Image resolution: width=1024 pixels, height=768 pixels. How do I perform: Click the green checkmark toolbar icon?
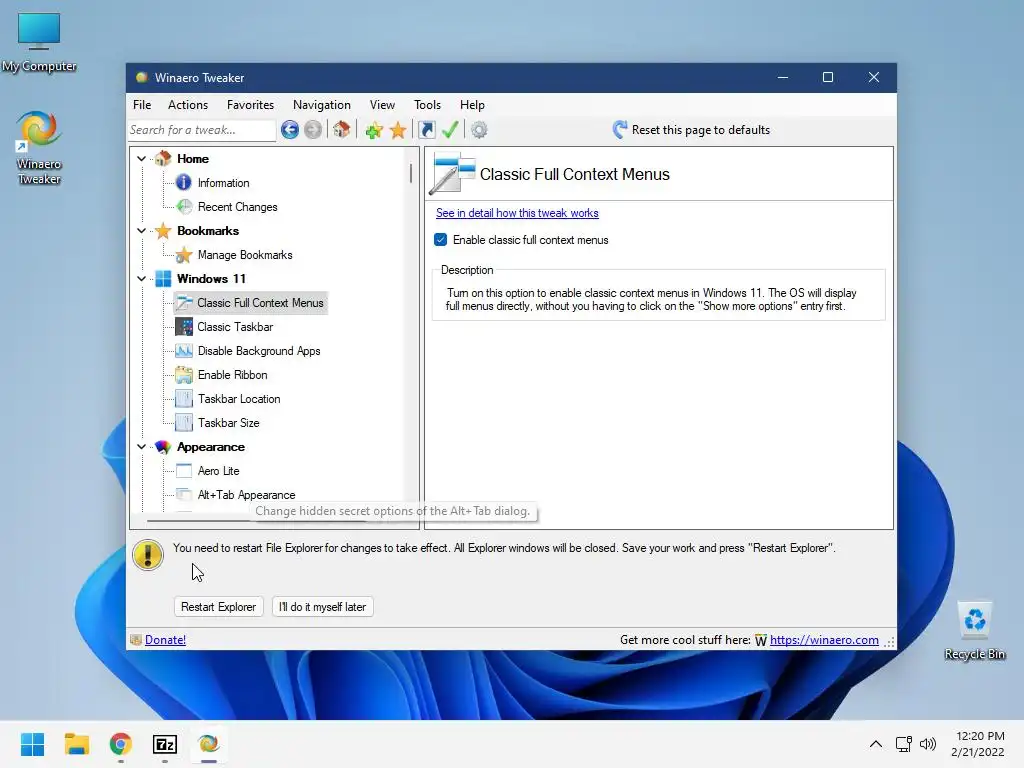coord(450,130)
